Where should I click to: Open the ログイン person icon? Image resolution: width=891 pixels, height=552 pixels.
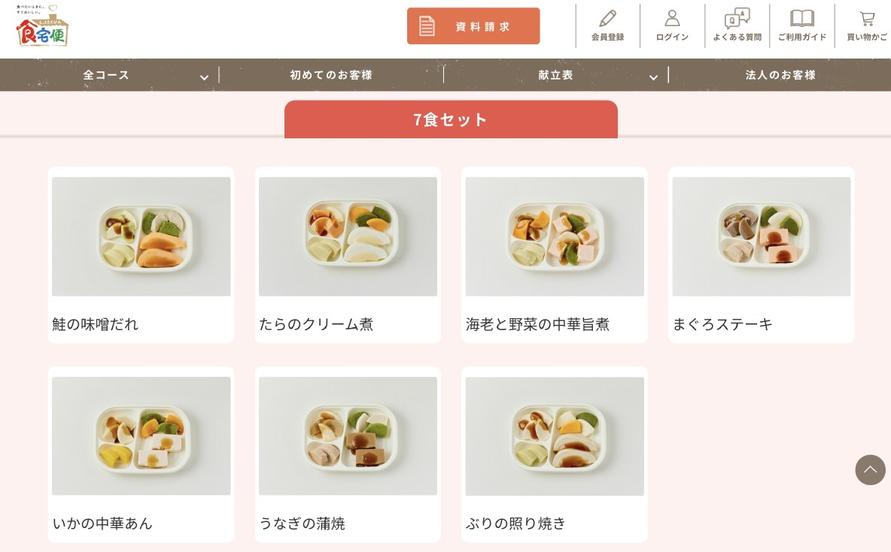(x=672, y=18)
